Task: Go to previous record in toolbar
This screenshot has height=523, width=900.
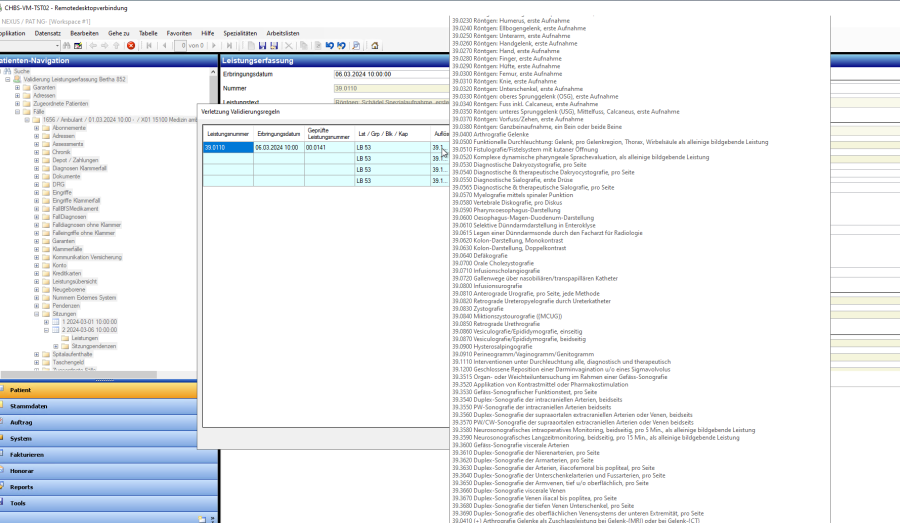Action: (x=163, y=46)
